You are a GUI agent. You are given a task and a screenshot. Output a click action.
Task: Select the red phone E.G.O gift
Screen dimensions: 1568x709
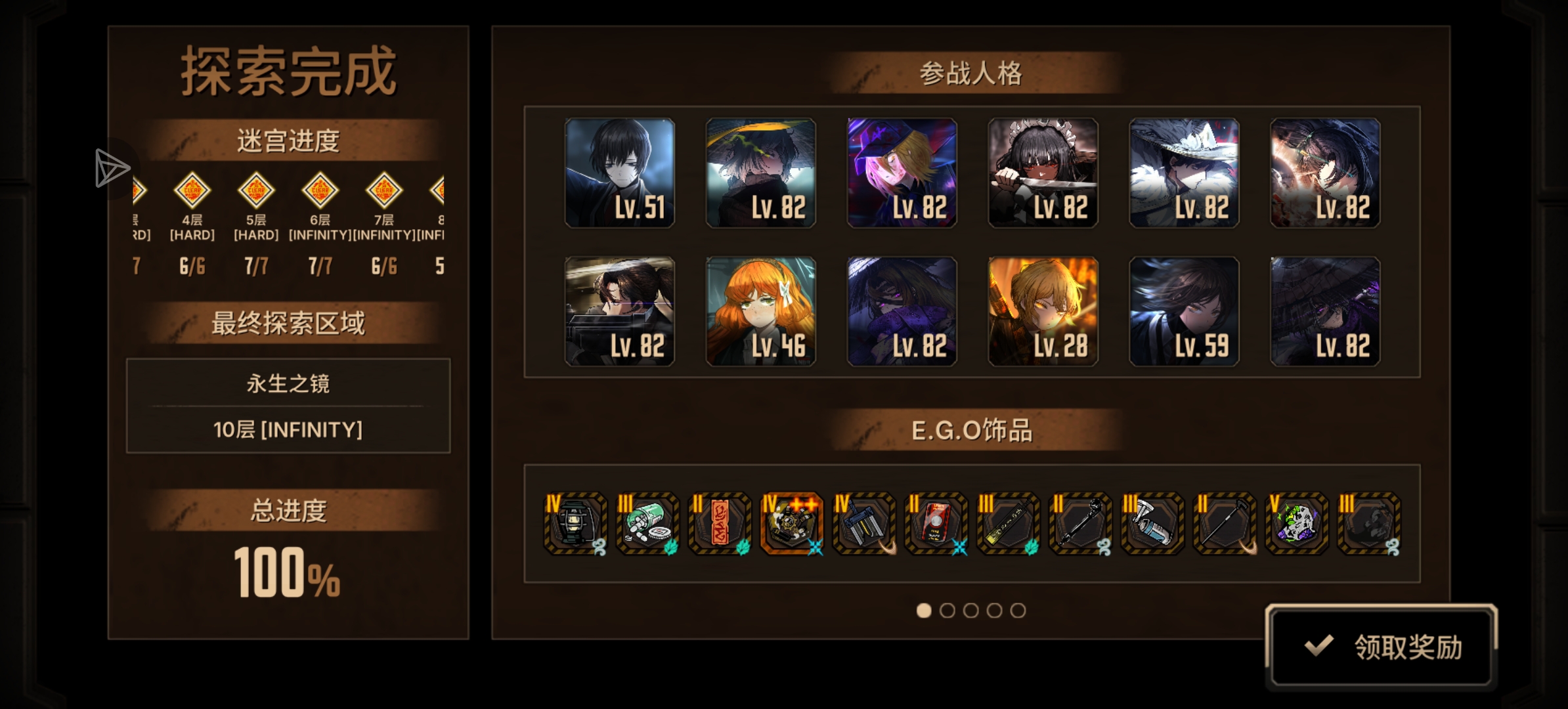[936, 524]
